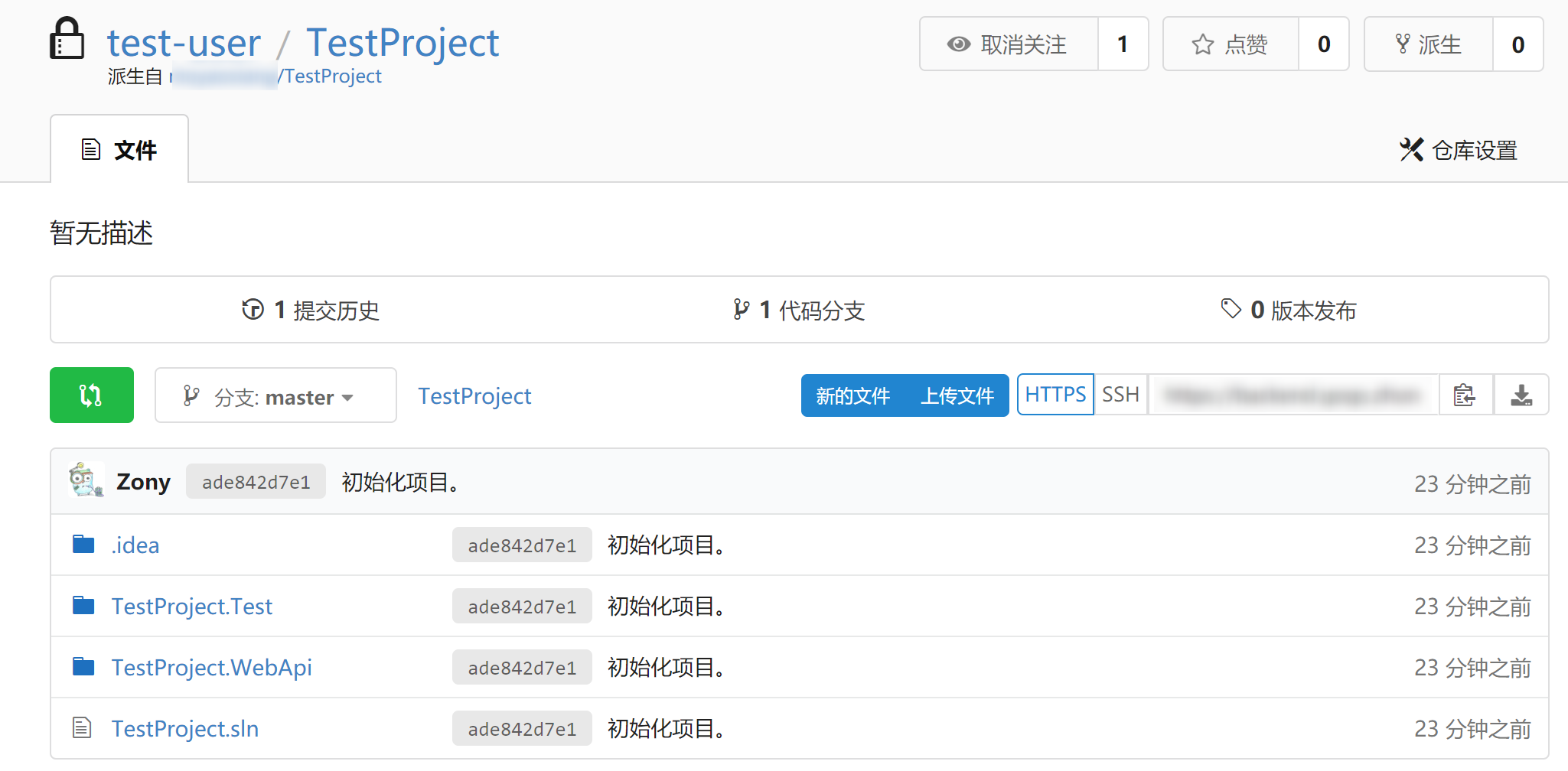This screenshot has width=1568, height=771.
Task: Open Zony author name link
Action: [x=143, y=482]
